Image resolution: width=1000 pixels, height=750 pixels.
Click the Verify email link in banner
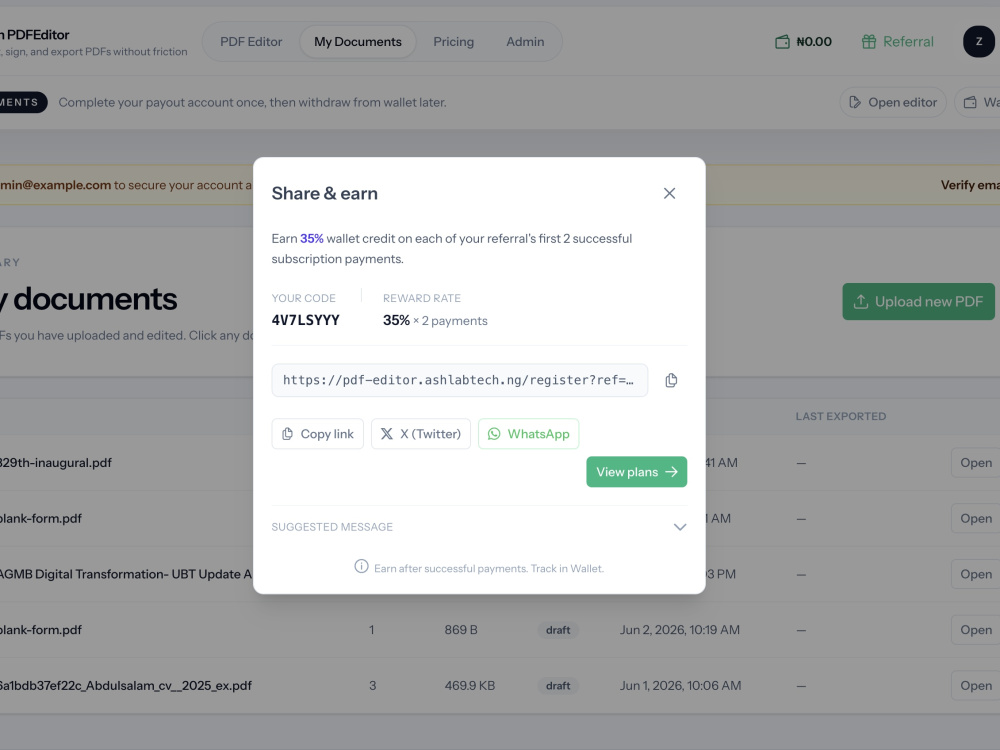coord(970,185)
